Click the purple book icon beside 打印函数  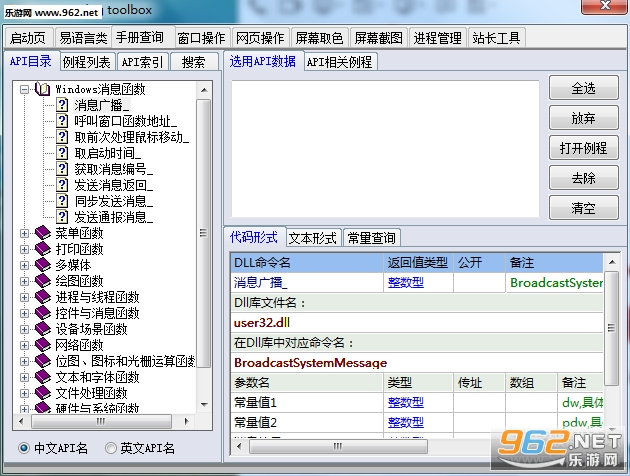[x=43, y=249]
